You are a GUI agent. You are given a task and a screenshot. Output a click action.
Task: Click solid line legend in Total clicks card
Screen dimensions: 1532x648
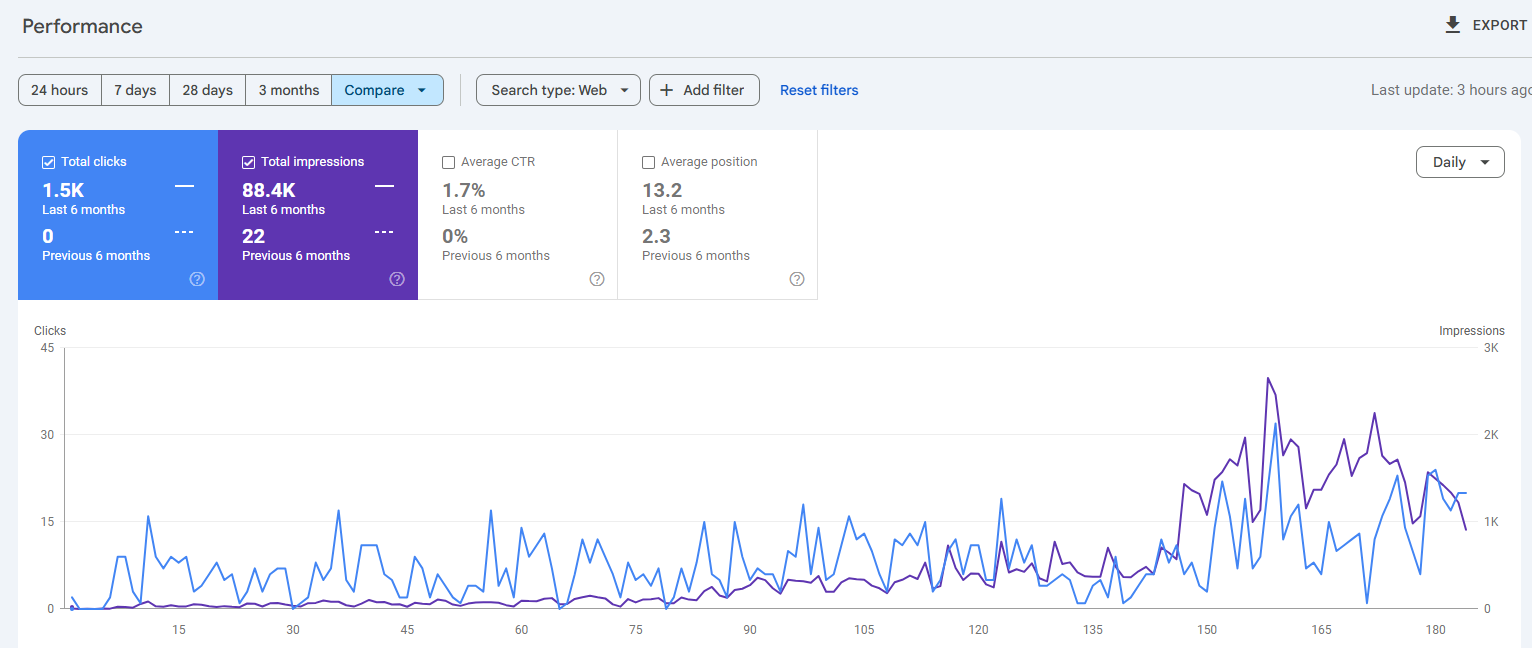tap(184, 186)
